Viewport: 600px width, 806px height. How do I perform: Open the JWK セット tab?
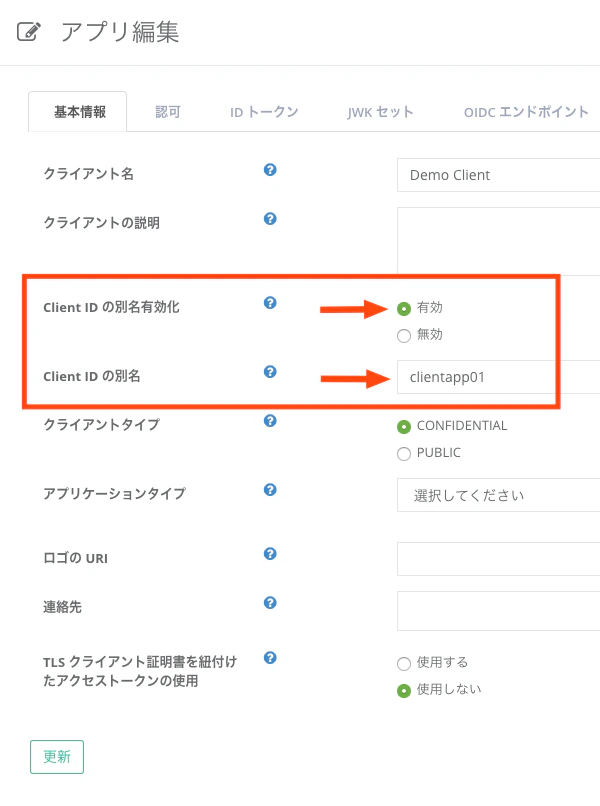[x=380, y=113]
